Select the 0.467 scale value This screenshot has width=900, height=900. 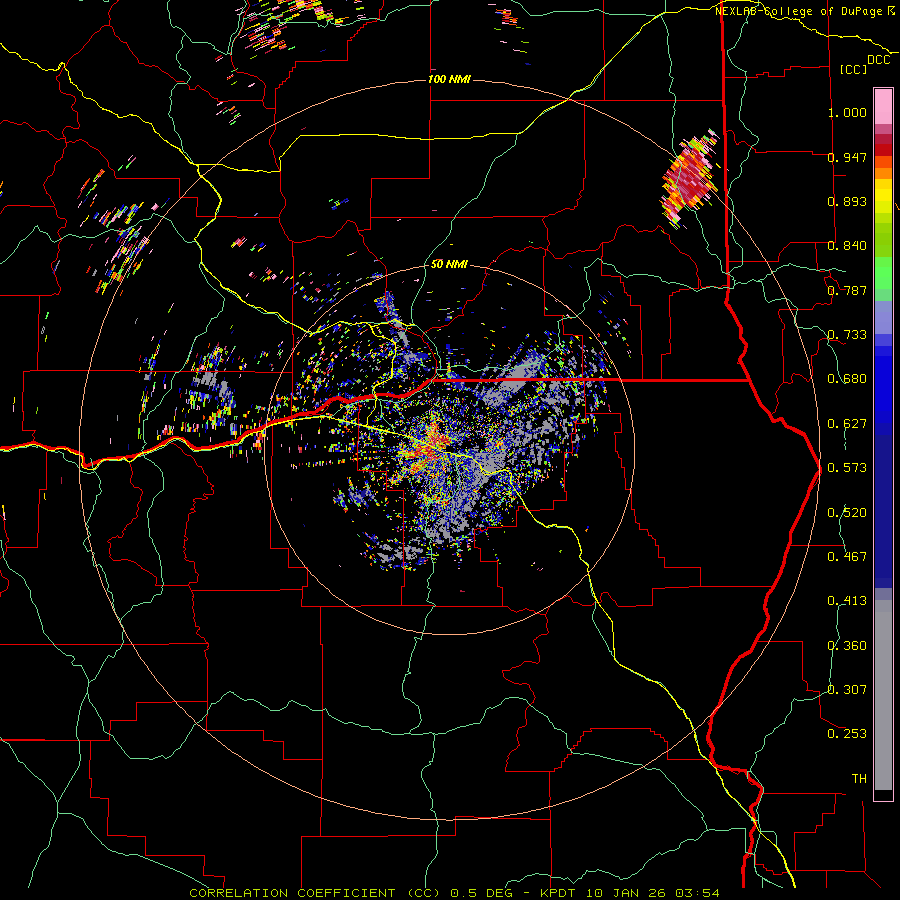click(x=847, y=557)
